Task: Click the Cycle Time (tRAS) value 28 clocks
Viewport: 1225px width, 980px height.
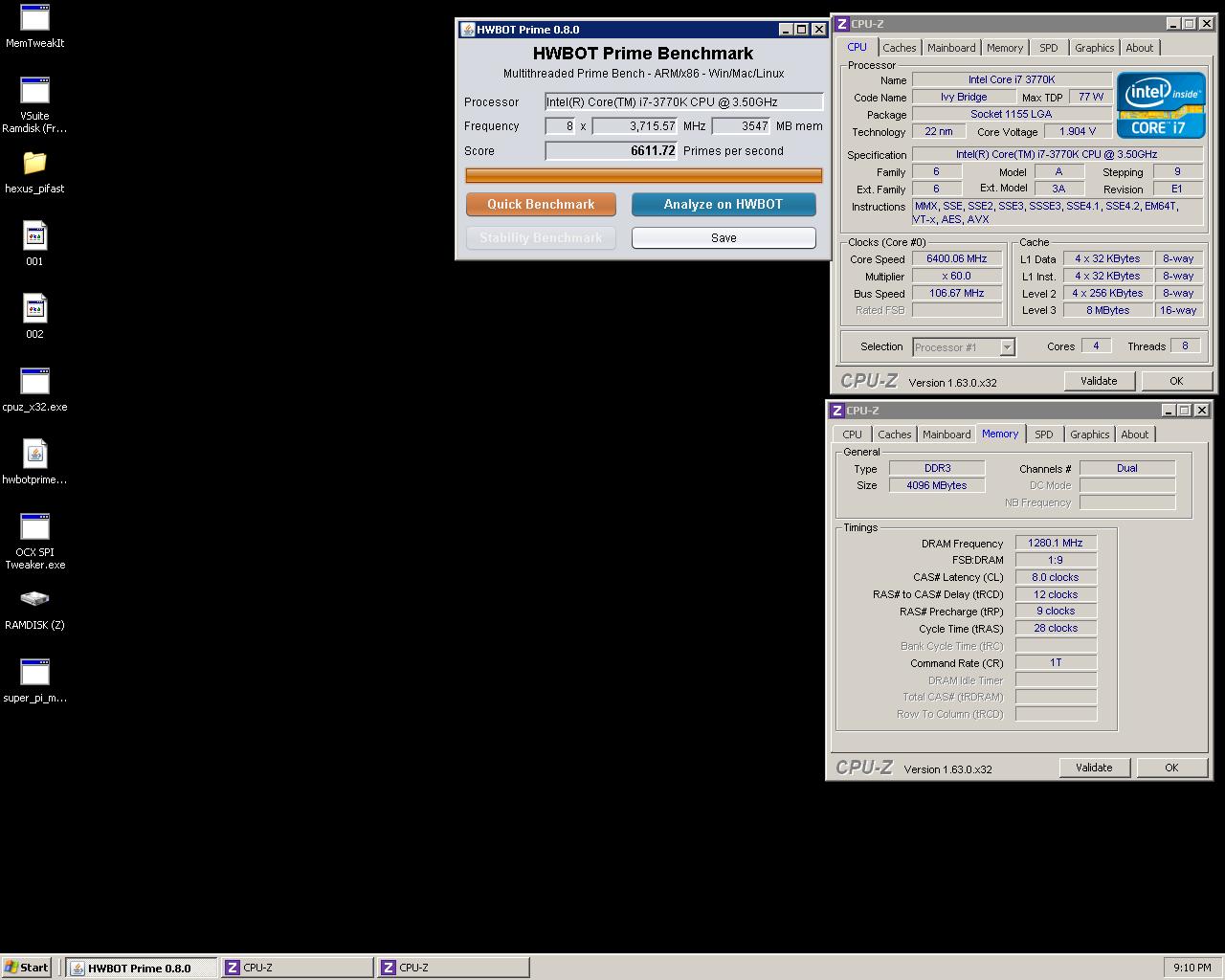Action: pos(1056,628)
